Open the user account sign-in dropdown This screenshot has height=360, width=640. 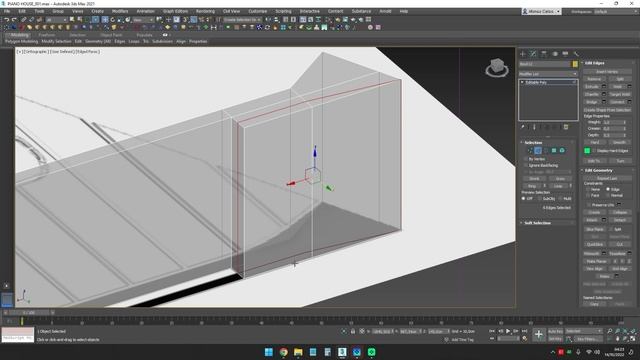tap(541, 11)
